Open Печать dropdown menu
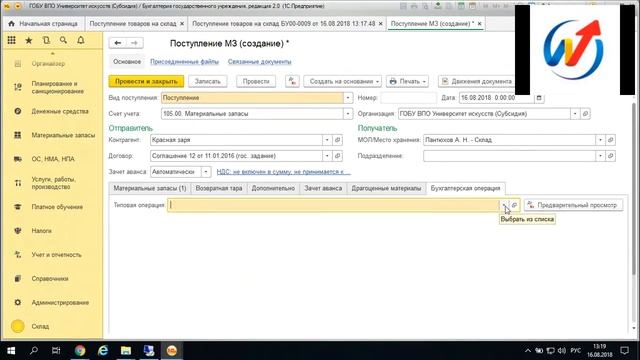640x360 pixels. pos(407,81)
